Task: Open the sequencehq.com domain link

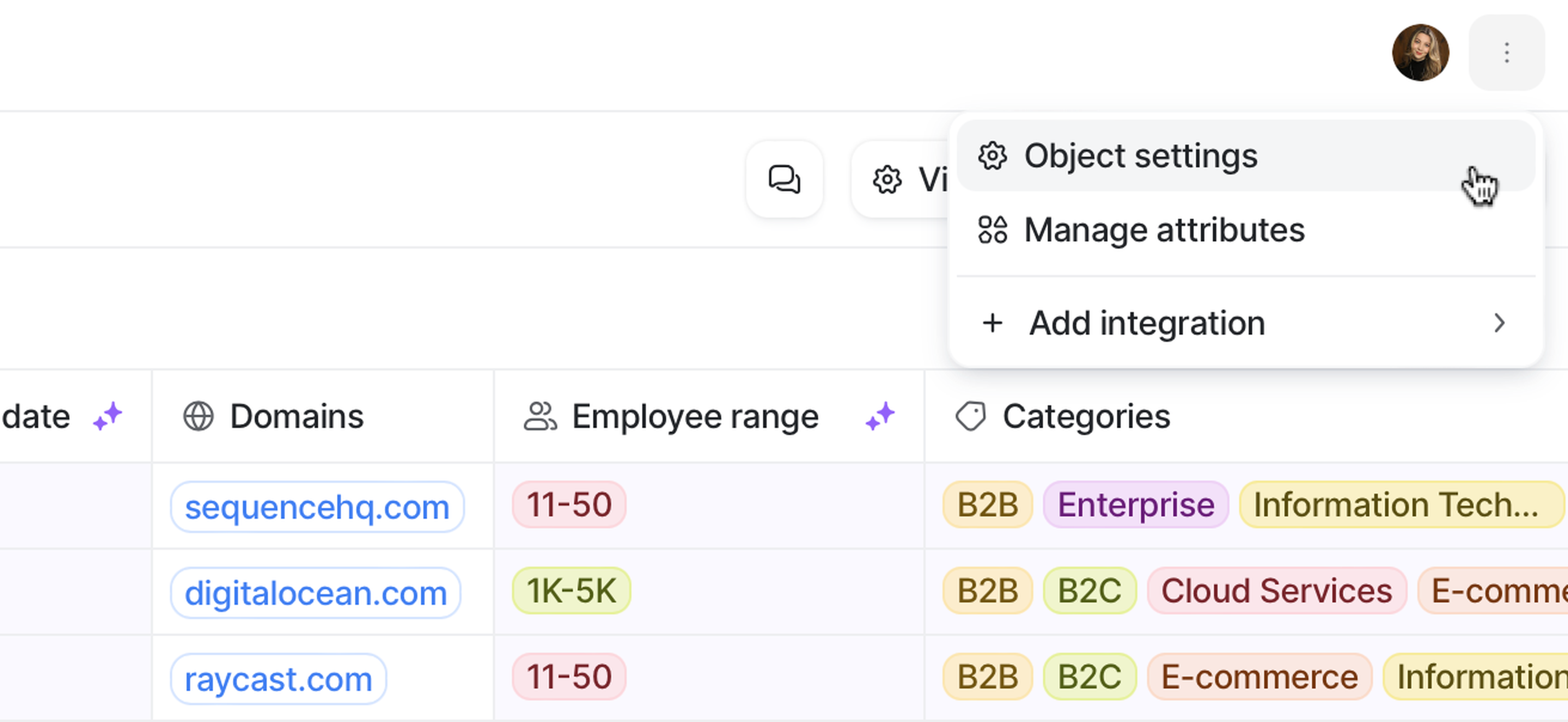Action: tap(316, 507)
